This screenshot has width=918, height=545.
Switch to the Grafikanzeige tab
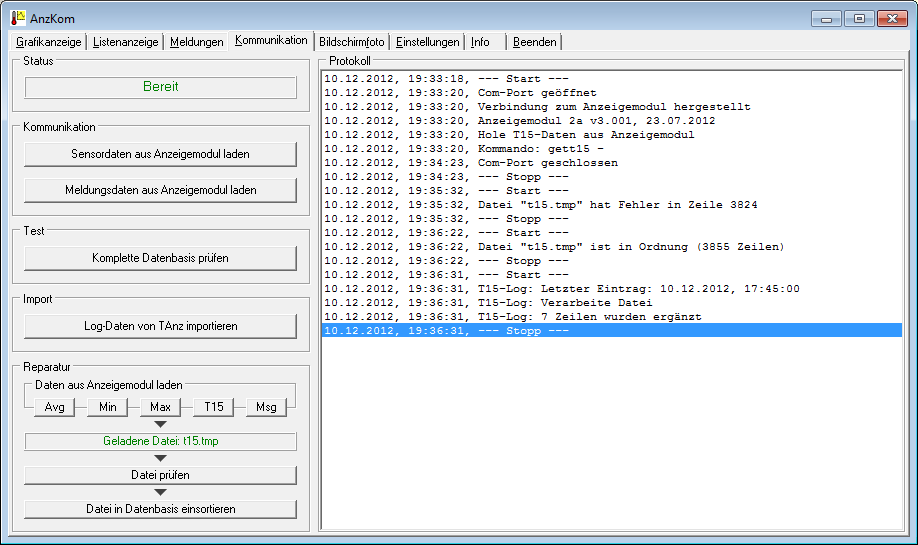[48, 42]
